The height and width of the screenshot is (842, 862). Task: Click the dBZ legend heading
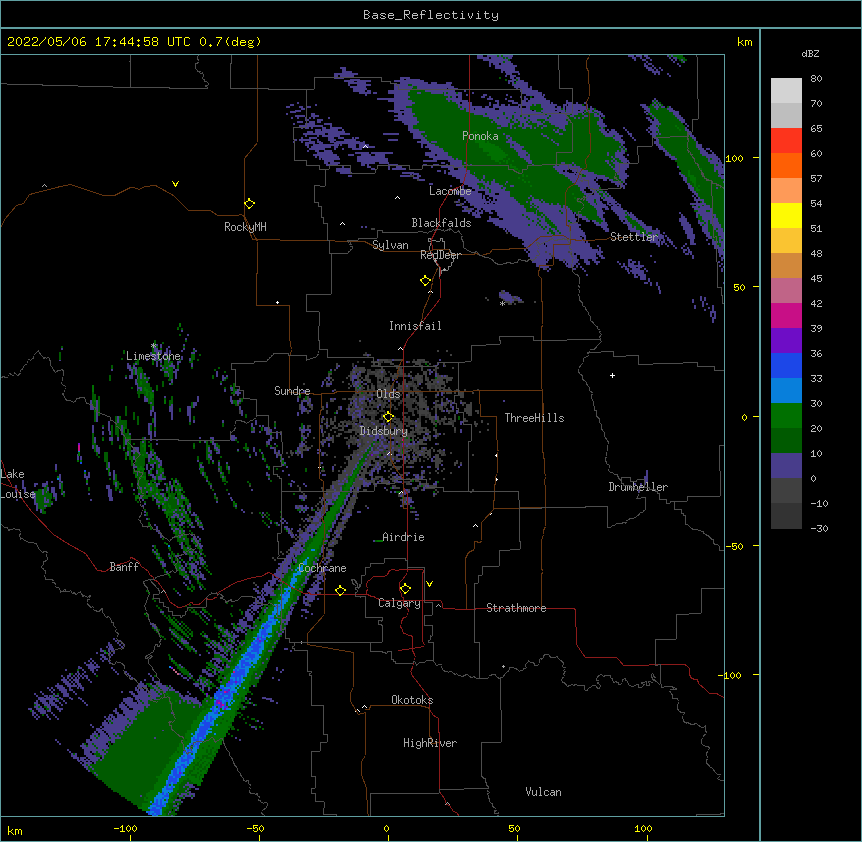(x=810, y=54)
